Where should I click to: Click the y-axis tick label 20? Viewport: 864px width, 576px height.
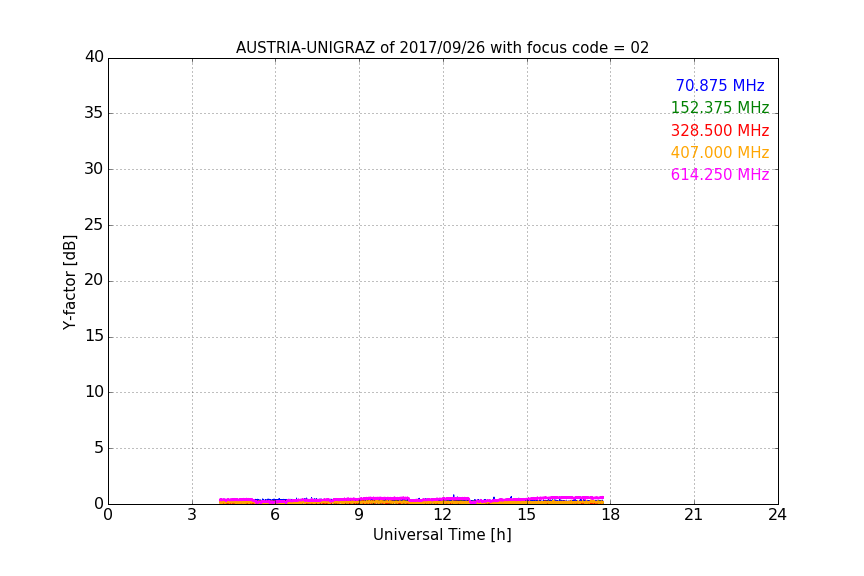point(94,281)
